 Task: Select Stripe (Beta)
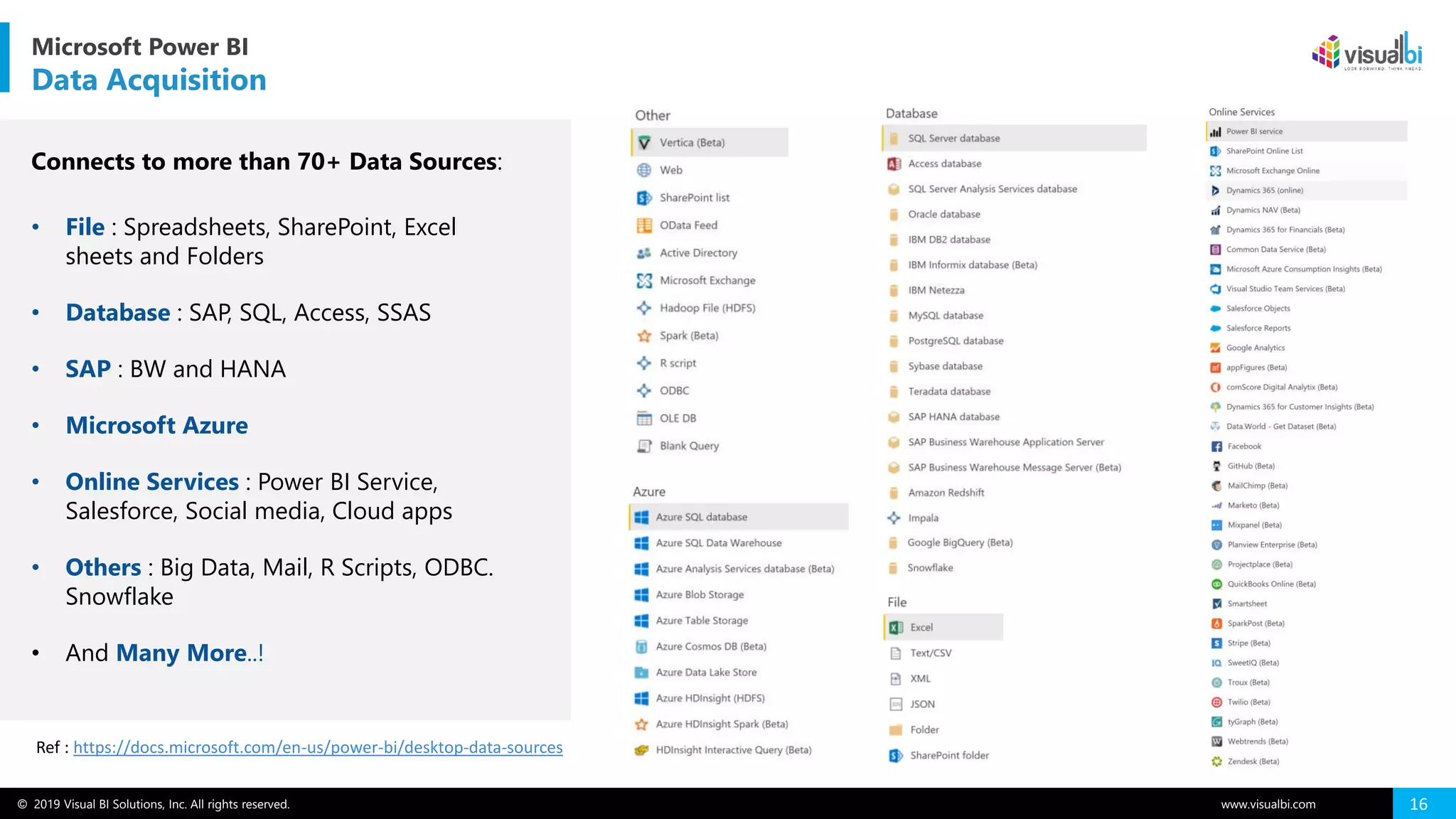(1241, 643)
